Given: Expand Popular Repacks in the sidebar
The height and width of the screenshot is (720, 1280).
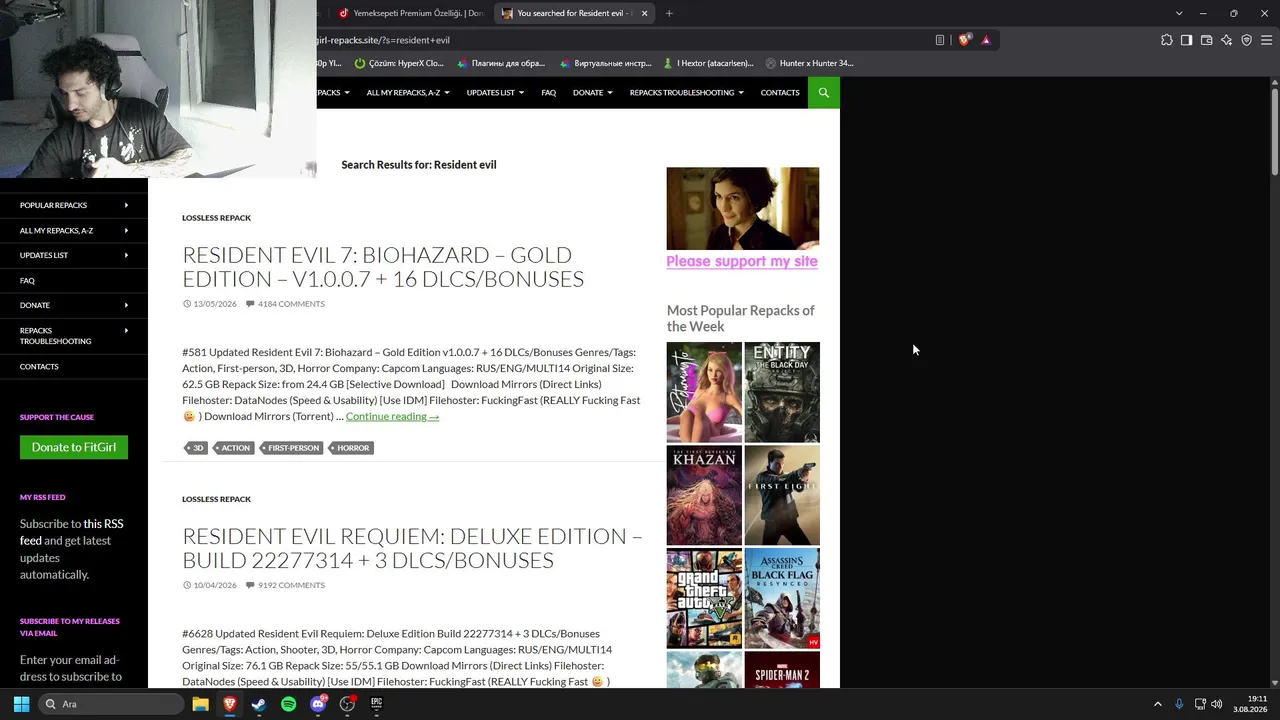Looking at the screenshot, I should click(x=74, y=205).
